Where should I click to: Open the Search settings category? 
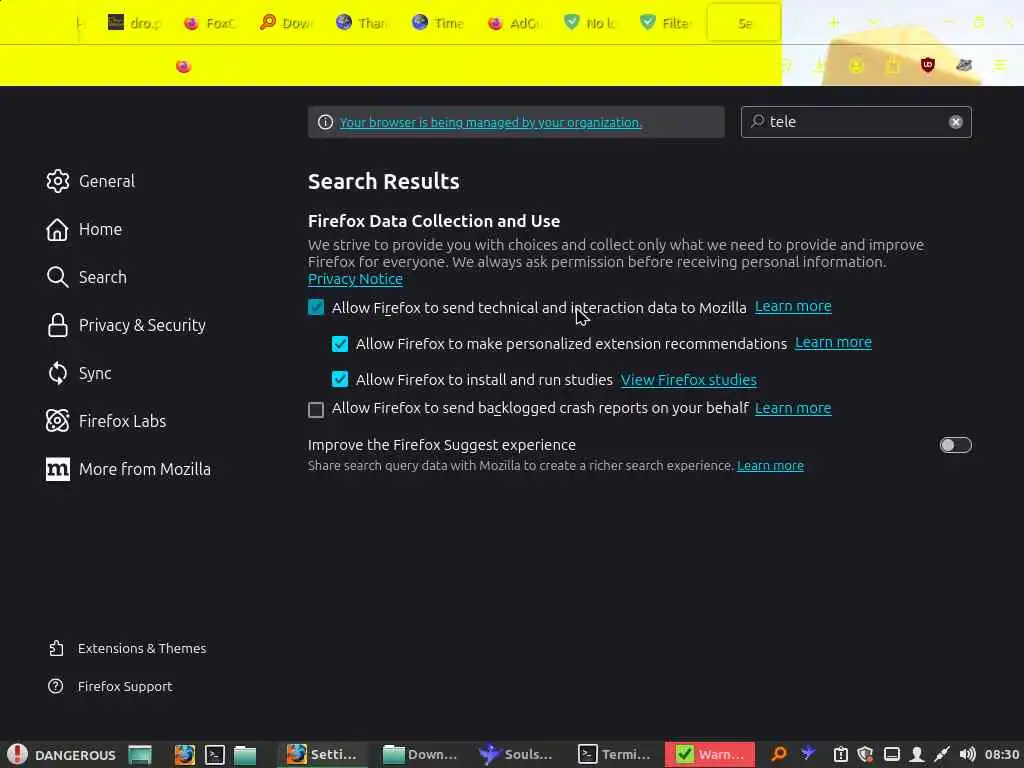[x=86, y=277]
